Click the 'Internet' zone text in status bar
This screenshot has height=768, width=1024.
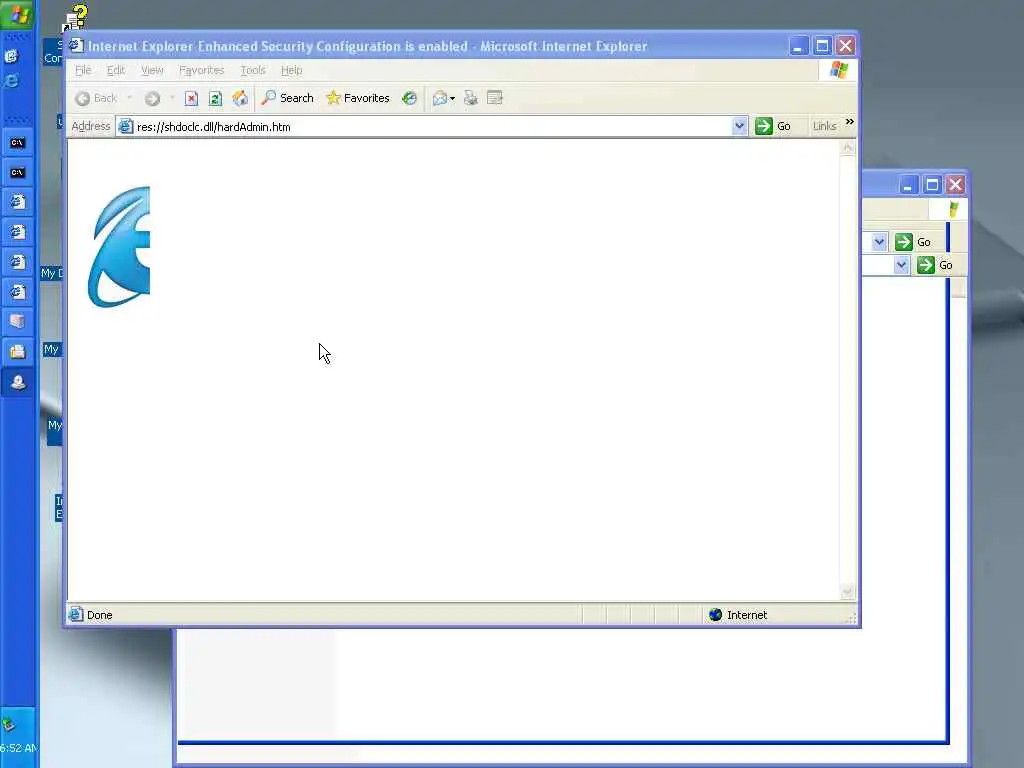(747, 615)
